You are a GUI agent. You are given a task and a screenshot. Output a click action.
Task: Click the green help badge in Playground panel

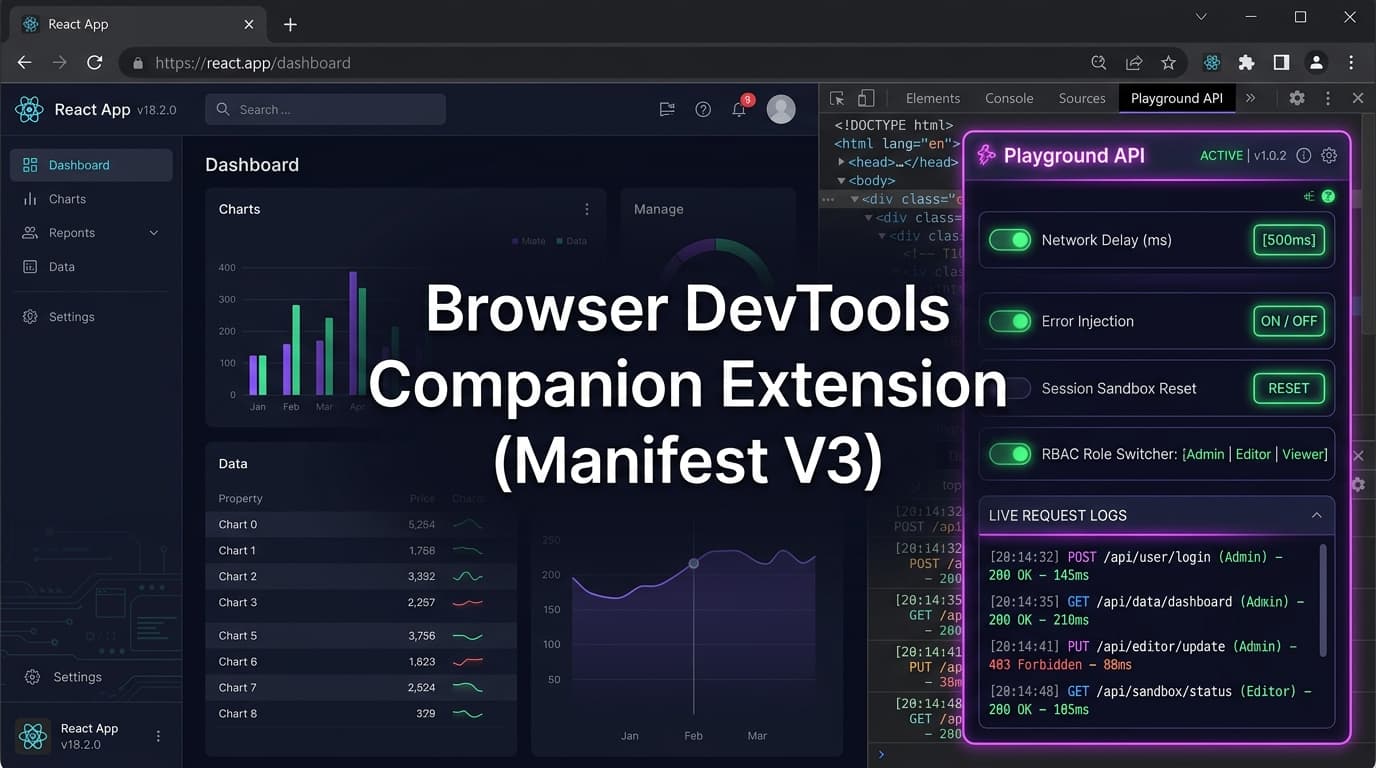coord(1328,196)
